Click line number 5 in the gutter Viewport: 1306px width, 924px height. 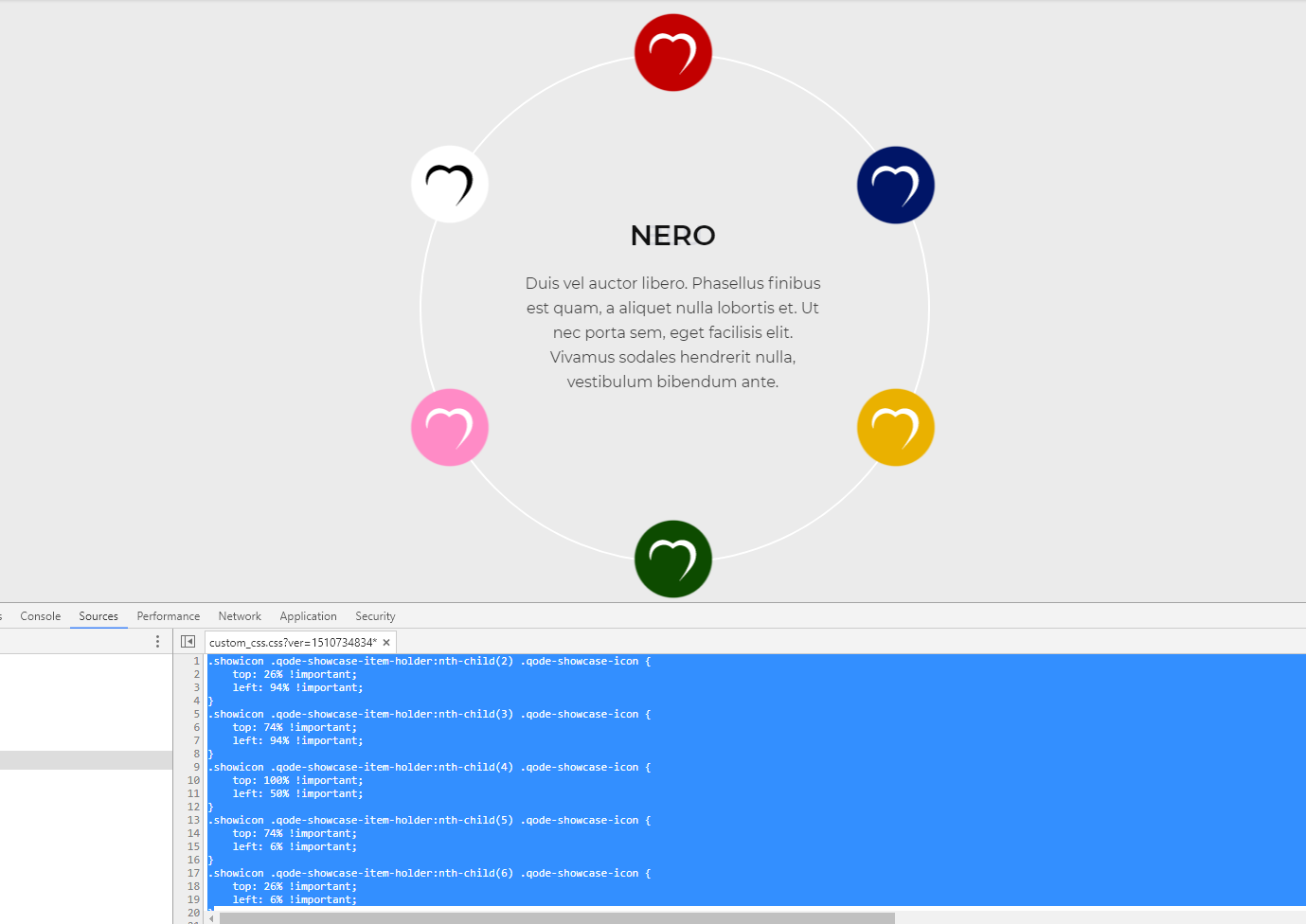tap(196, 714)
